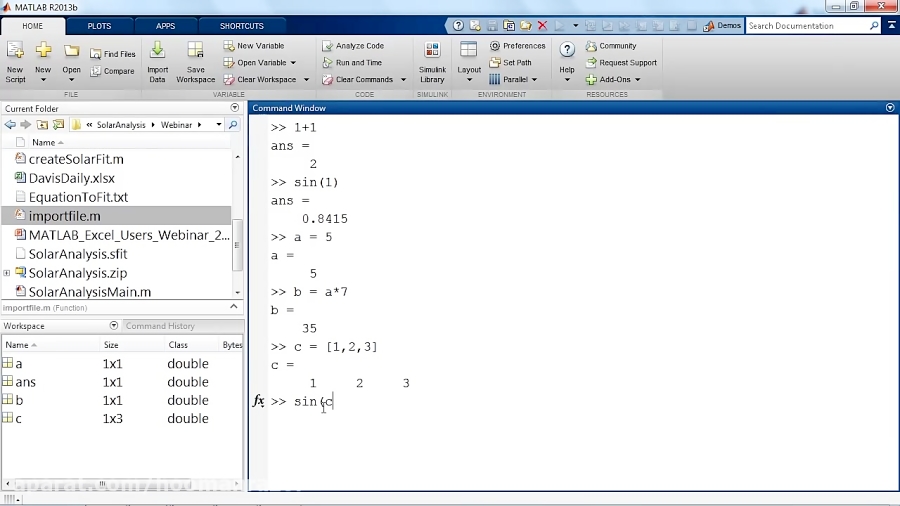
Task: Expand the Open dropdown arrow
Action: [x=71, y=80]
